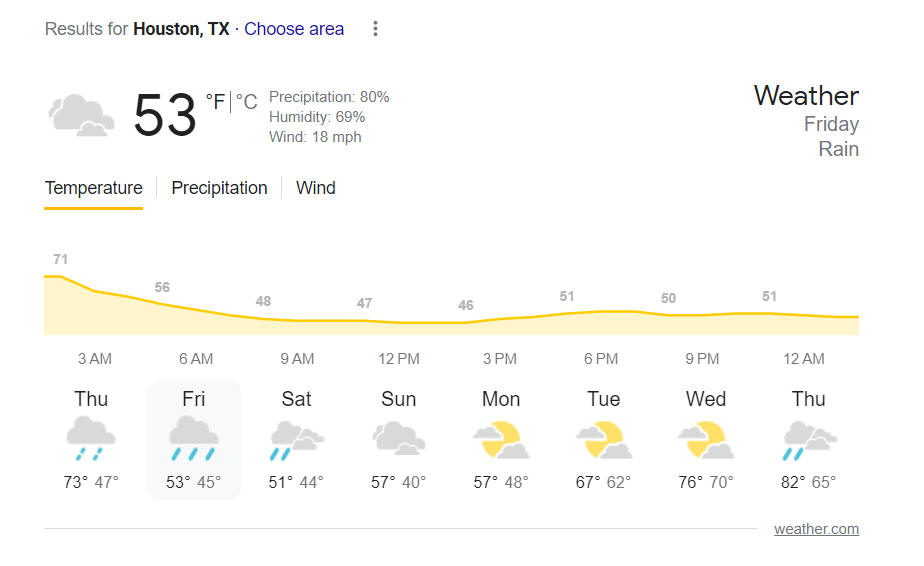Switch temperature units to °C
924x566 pixels.
click(x=247, y=102)
